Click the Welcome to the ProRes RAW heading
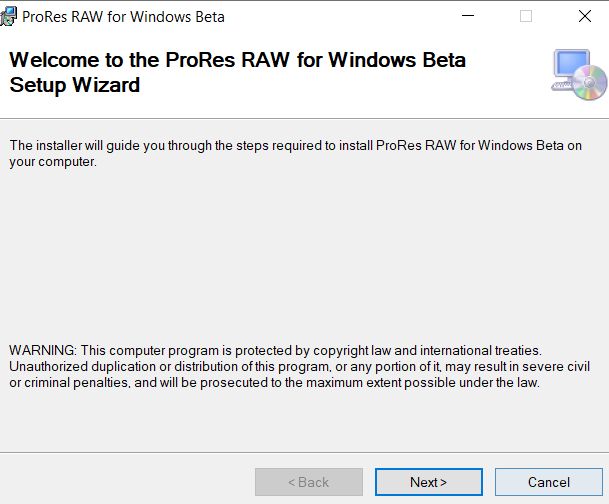 pyautogui.click(x=237, y=60)
